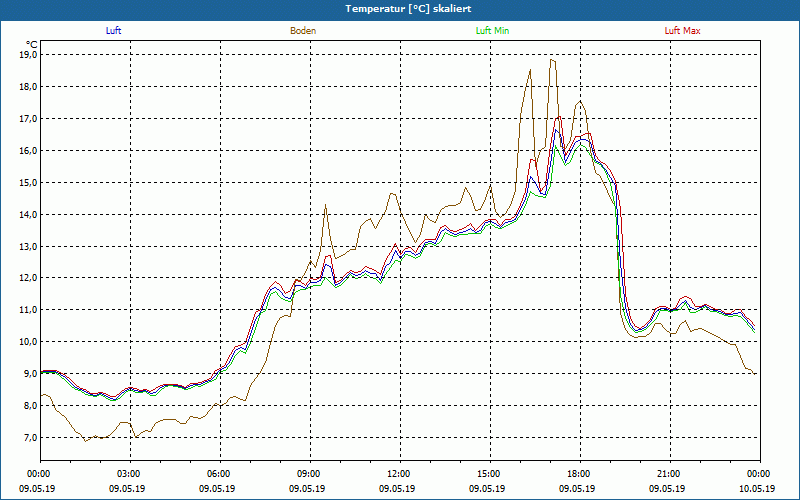Click the blue Luft legend label
The image size is (800, 500).
[x=113, y=31]
